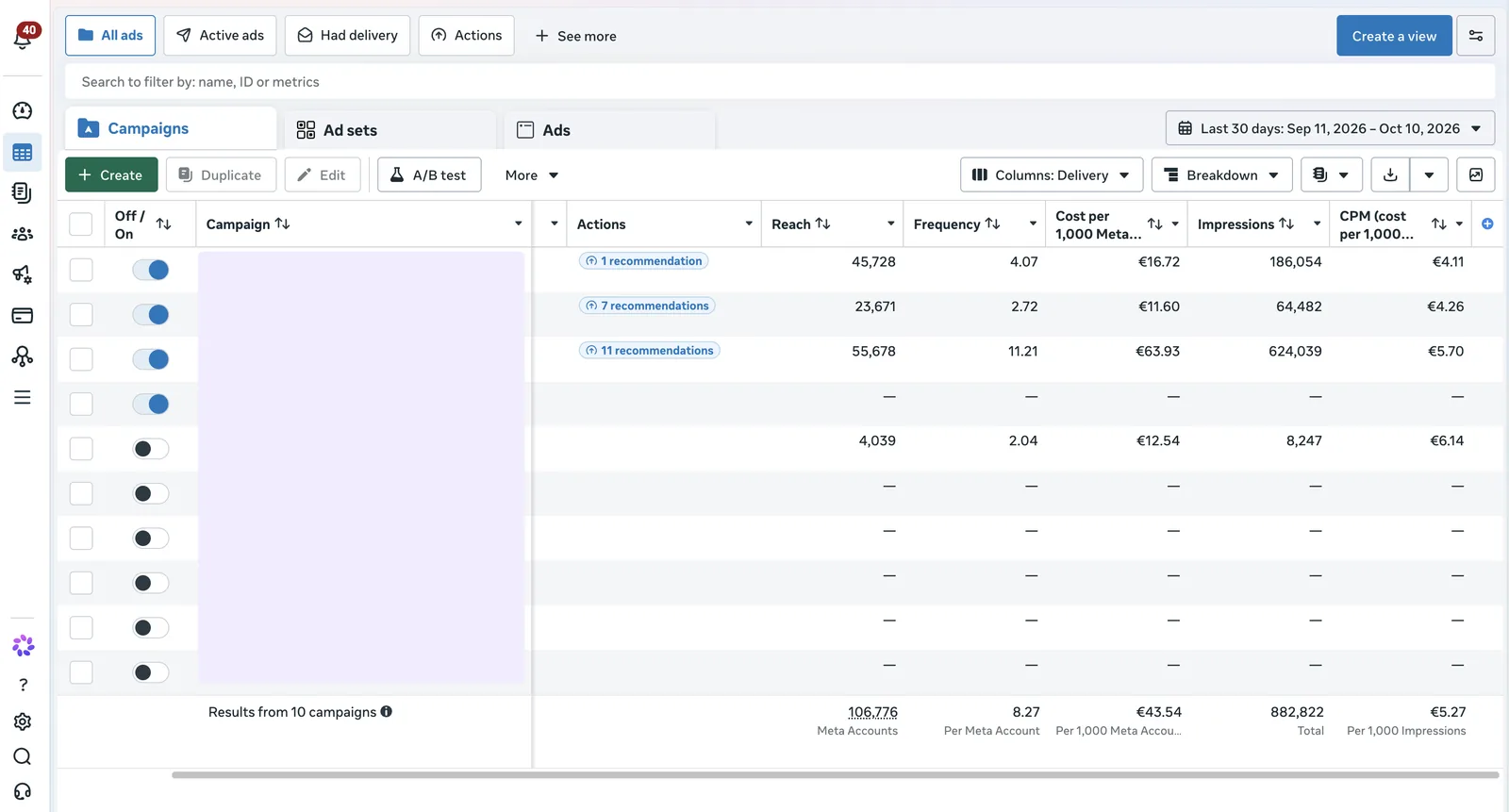The image size is (1509, 812).
Task: Sort by the Off/On column arrows
Action: coord(163,224)
